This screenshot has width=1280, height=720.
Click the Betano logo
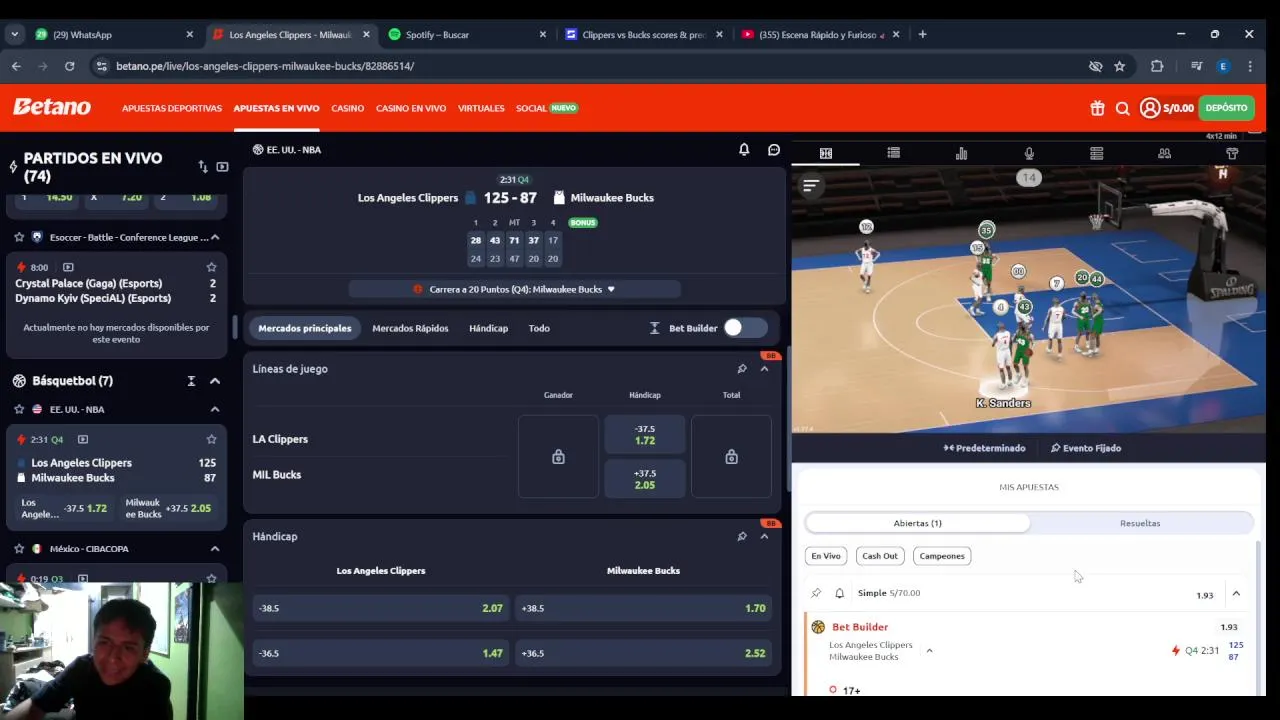tap(52, 107)
